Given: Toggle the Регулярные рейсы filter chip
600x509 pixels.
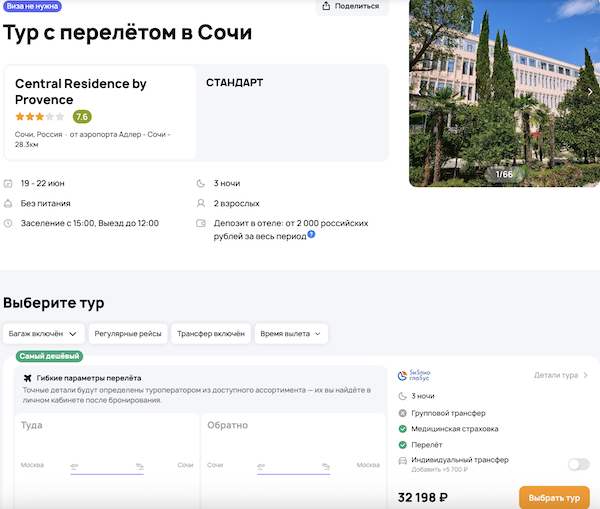Looking at the screenshot, I should coord(128,333).
